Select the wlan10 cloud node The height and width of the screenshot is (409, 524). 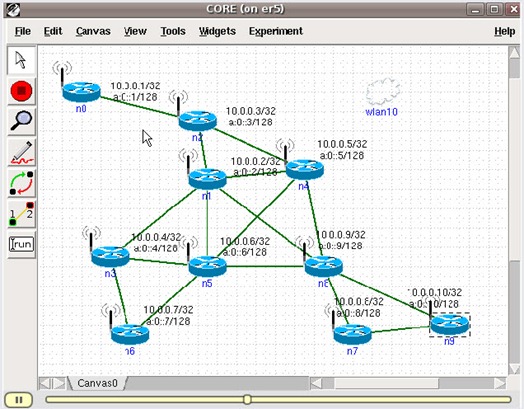pyautogui.click(x=383, y=92)
